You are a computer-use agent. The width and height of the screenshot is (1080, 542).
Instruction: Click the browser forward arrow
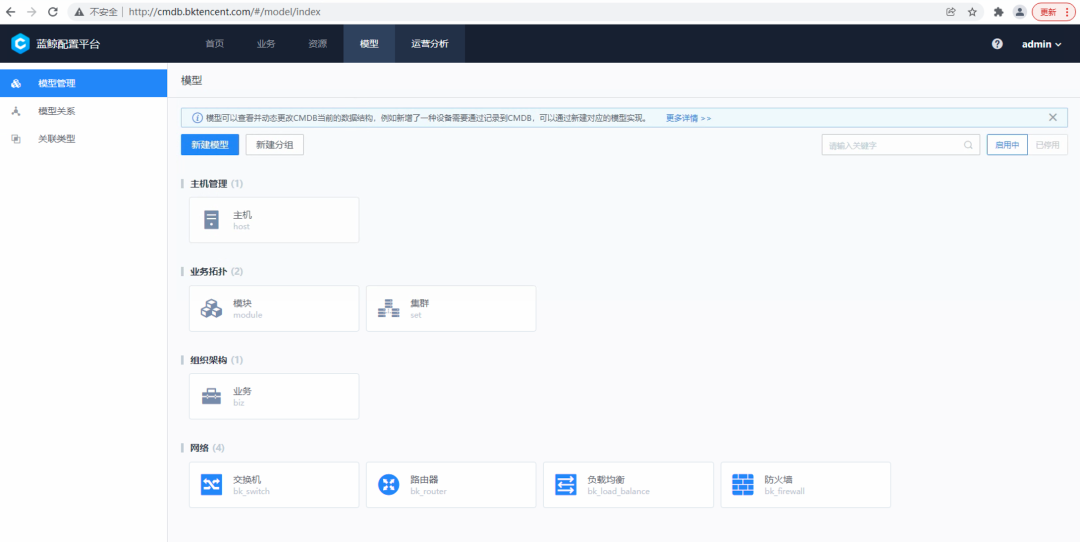pyautogui.click(x=32, y=12)
